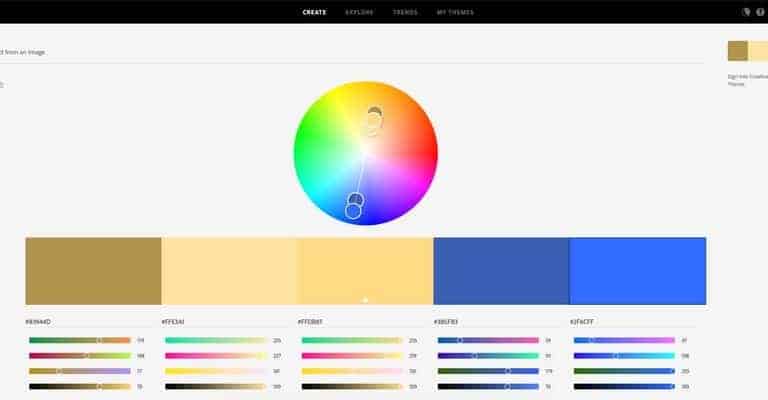
Task: Select the cream handle below the tan handle
Action: tap(374, 122)
